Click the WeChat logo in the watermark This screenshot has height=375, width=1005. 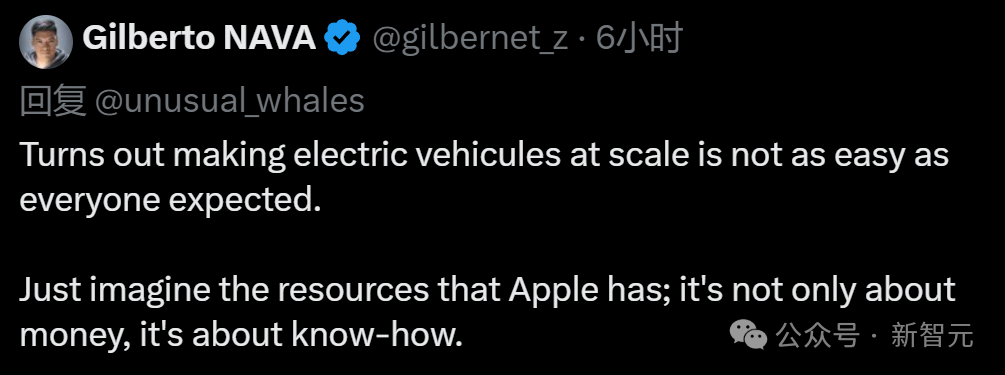748,335
